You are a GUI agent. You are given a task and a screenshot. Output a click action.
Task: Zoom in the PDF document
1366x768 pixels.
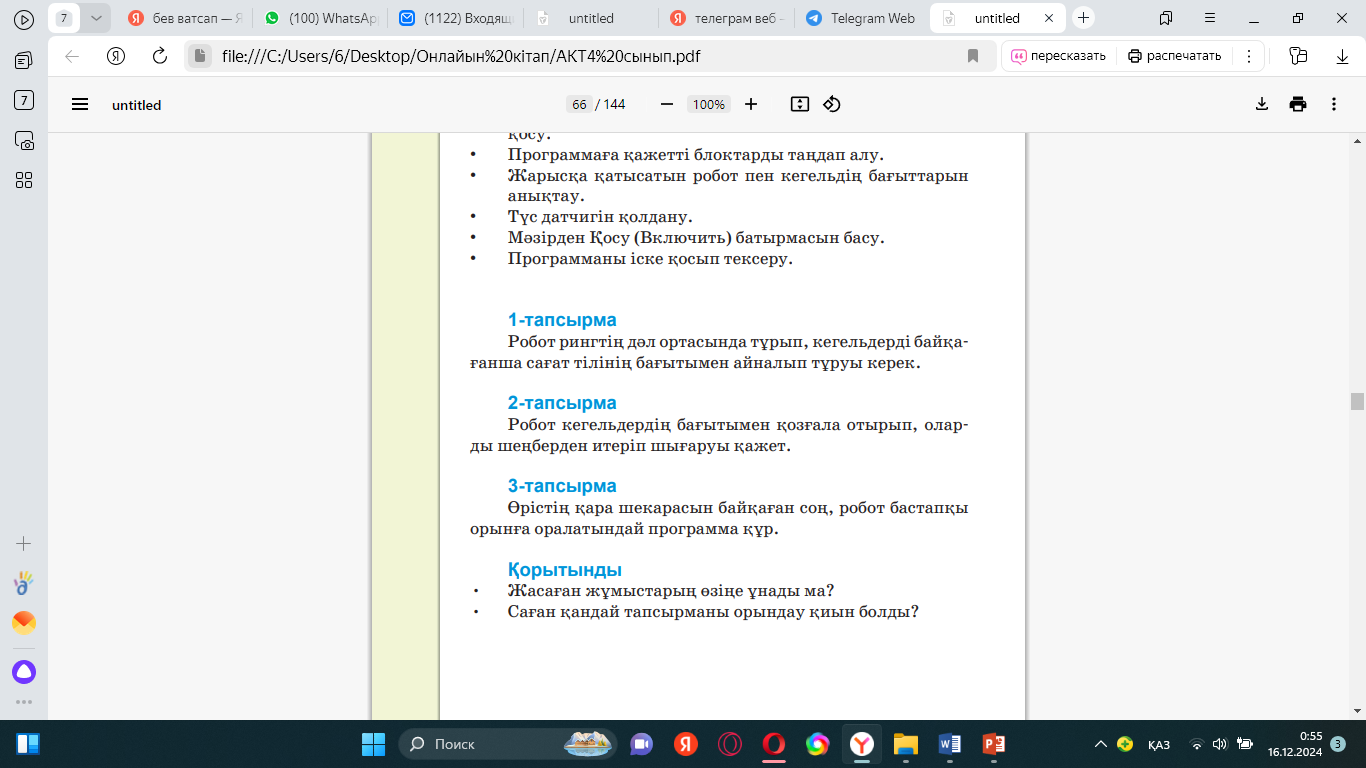(x=751, y=104)
